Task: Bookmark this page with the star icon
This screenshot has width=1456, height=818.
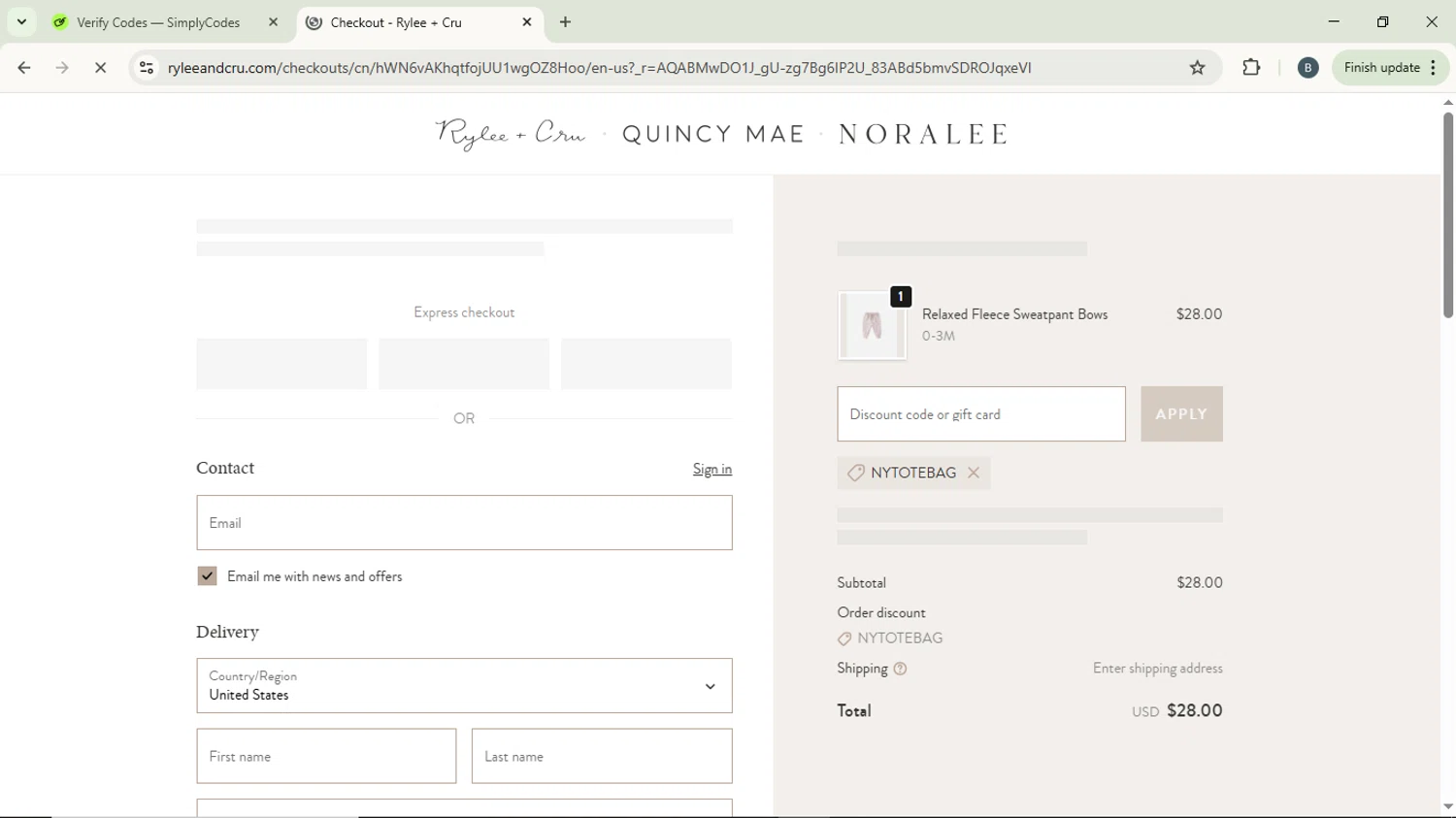Action: [1197, 68]
